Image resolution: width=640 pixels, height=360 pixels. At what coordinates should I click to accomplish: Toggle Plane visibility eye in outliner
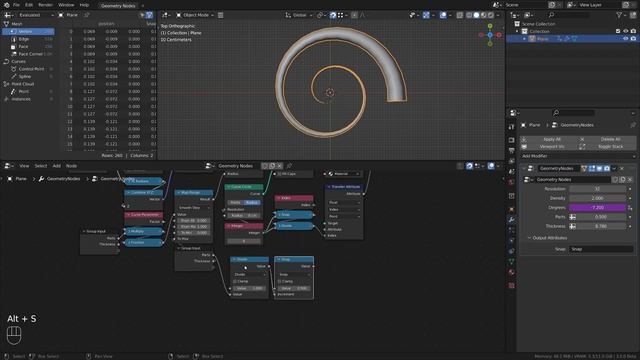pyautogui.click(x=625, y=39)
